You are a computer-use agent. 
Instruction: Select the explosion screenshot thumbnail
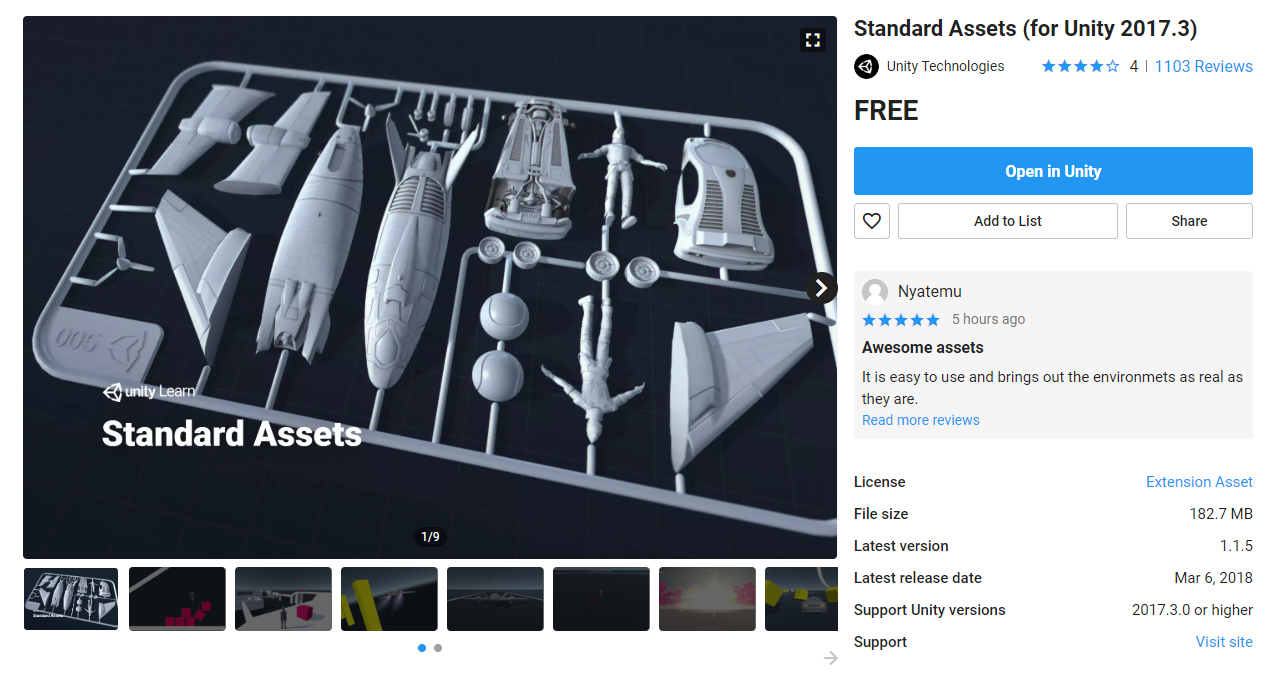(707, 599)
